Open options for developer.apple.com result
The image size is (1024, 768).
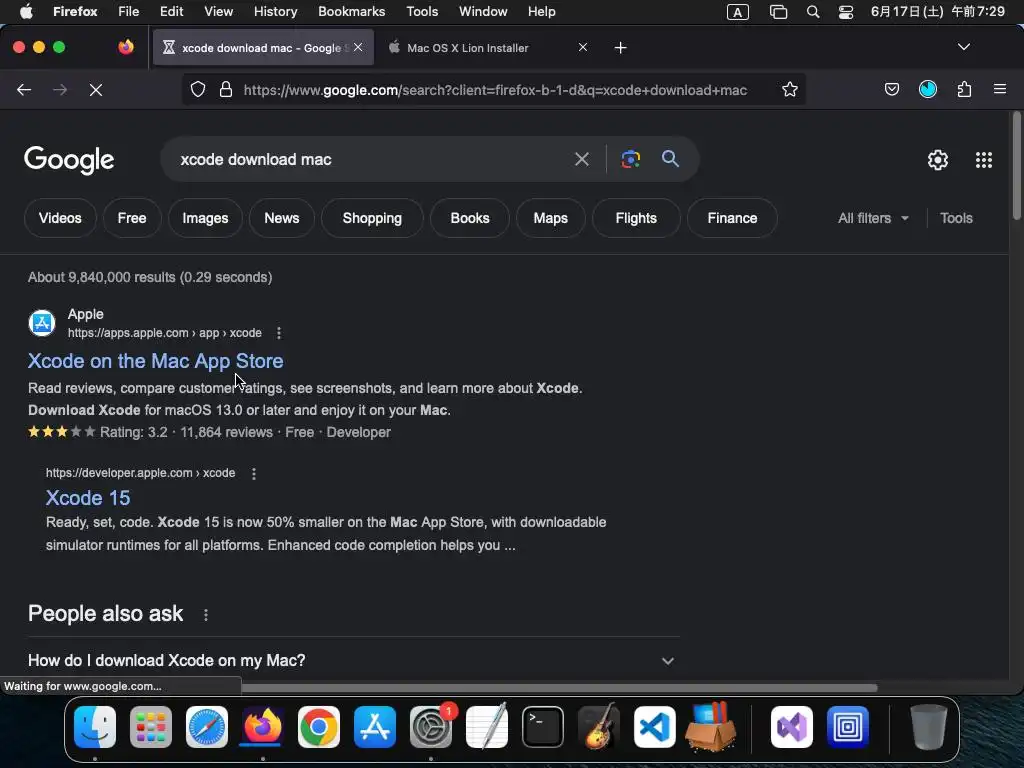pos(254,473)
